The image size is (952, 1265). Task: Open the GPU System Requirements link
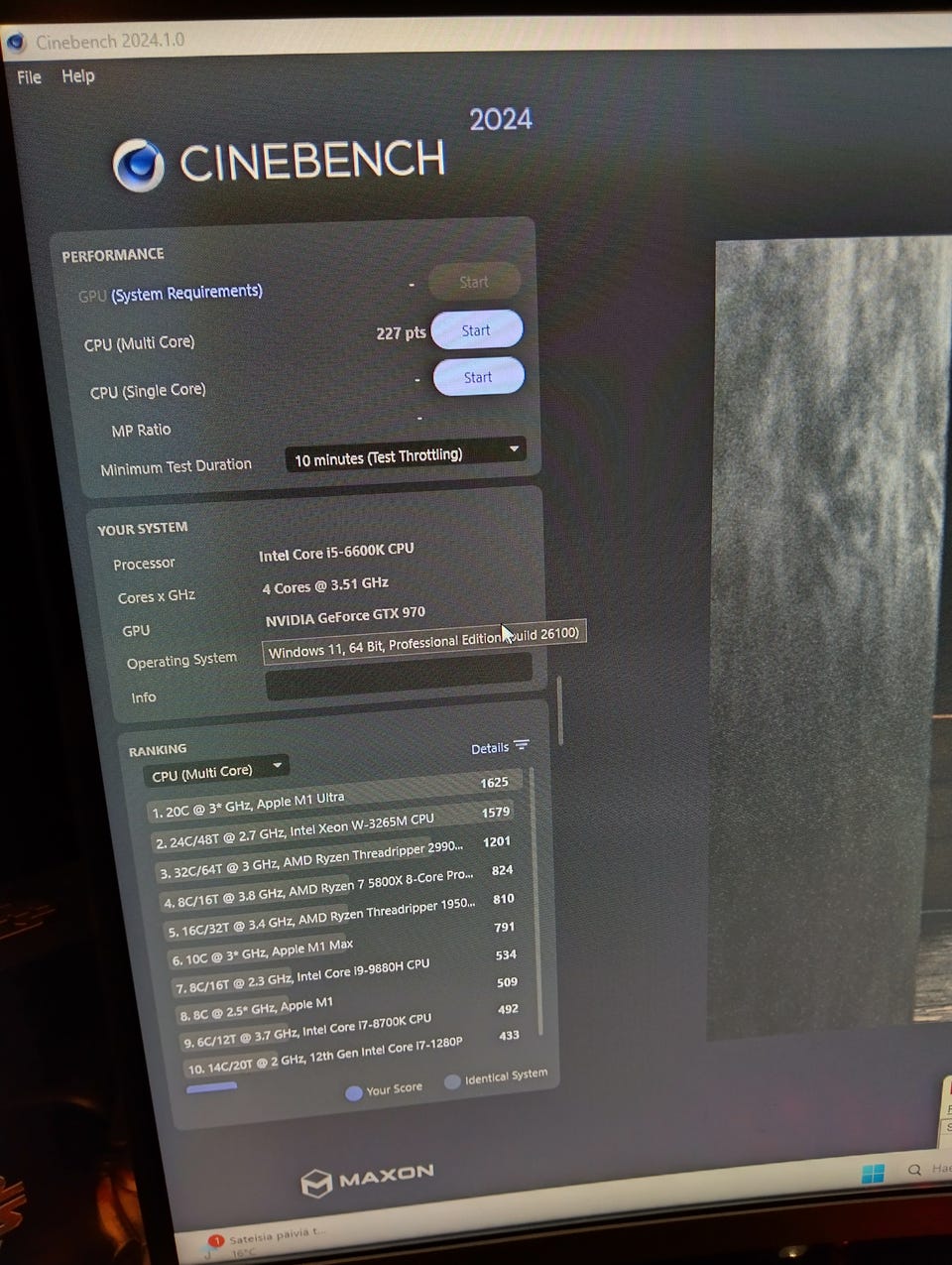(186, 293)
